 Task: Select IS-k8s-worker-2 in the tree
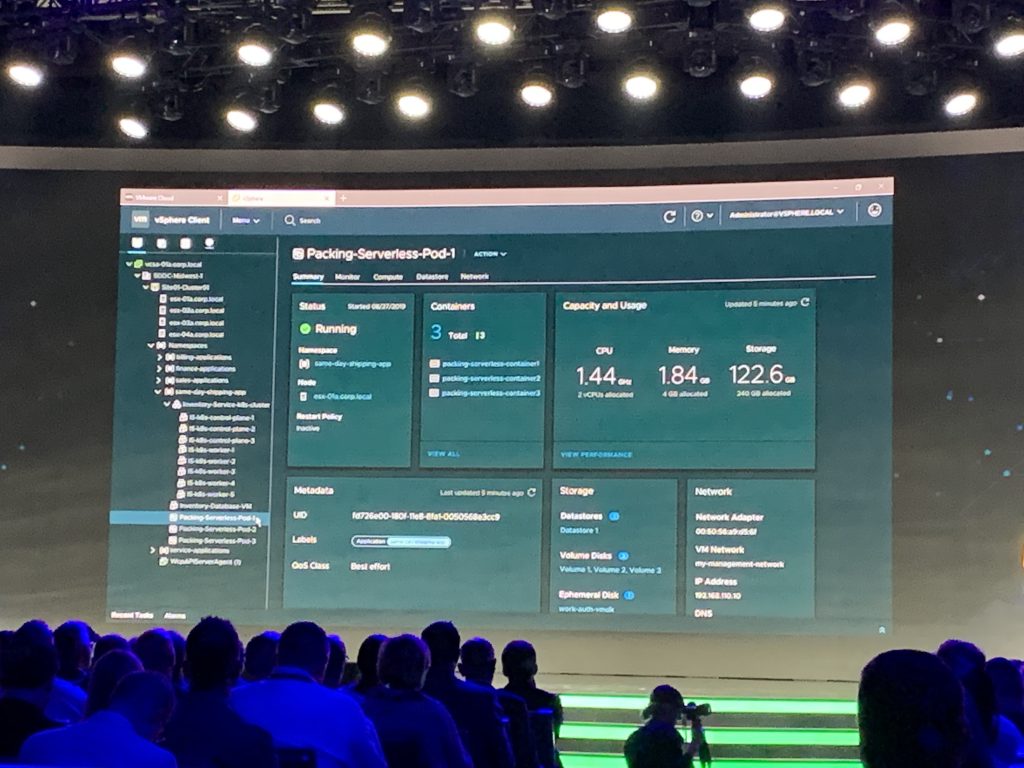pyautogui.click(x=207, y=461)
